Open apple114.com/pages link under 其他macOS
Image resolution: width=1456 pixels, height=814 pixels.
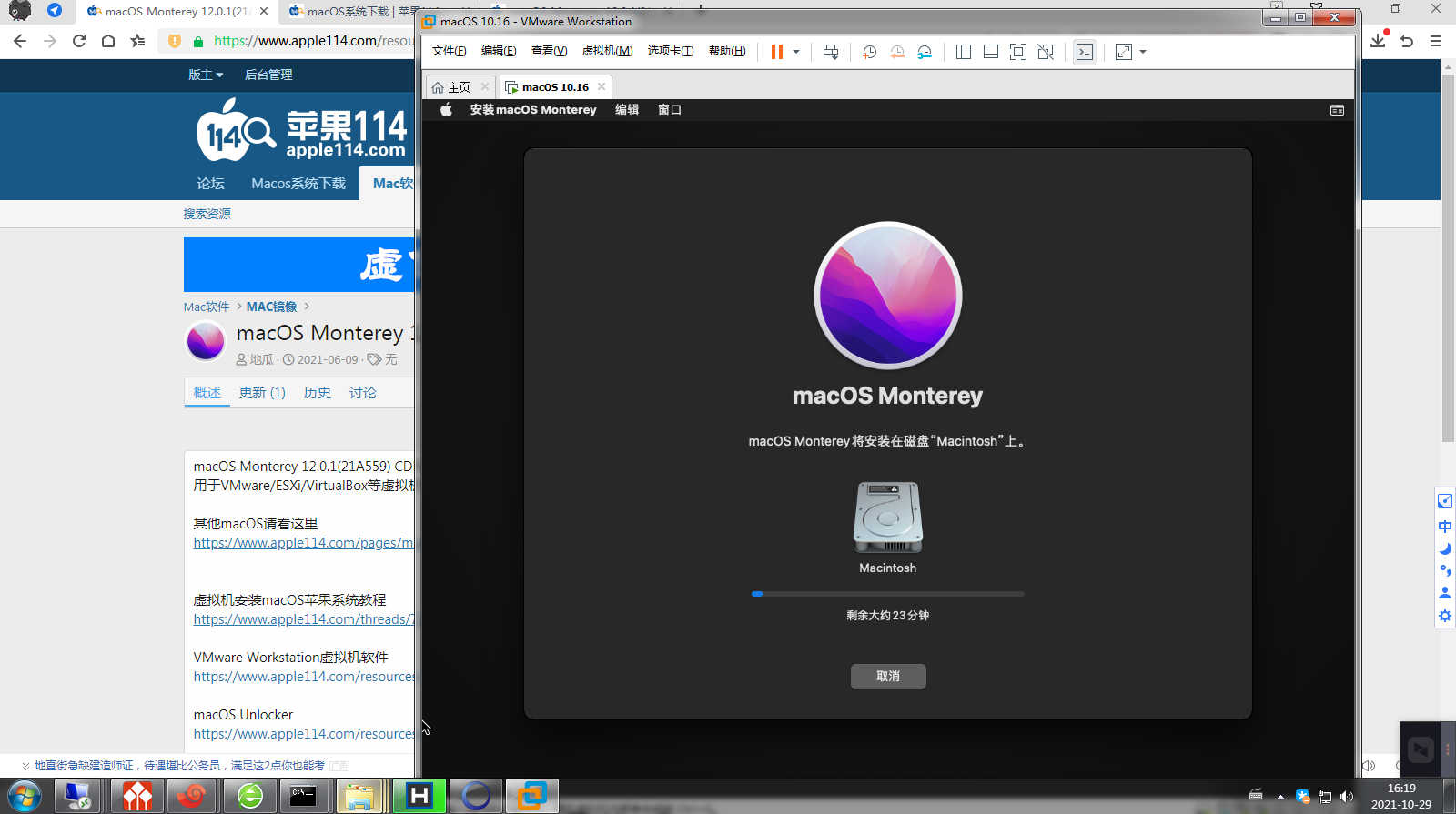pos(303,543)
